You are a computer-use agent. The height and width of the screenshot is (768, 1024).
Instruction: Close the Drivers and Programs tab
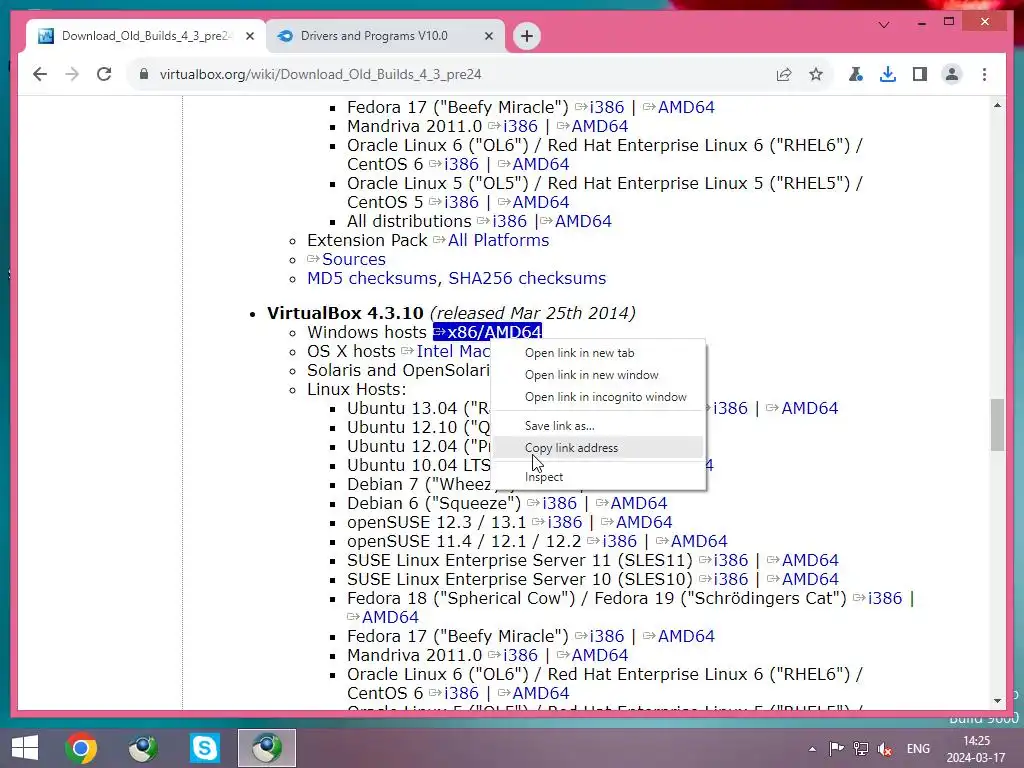(488, 37)
